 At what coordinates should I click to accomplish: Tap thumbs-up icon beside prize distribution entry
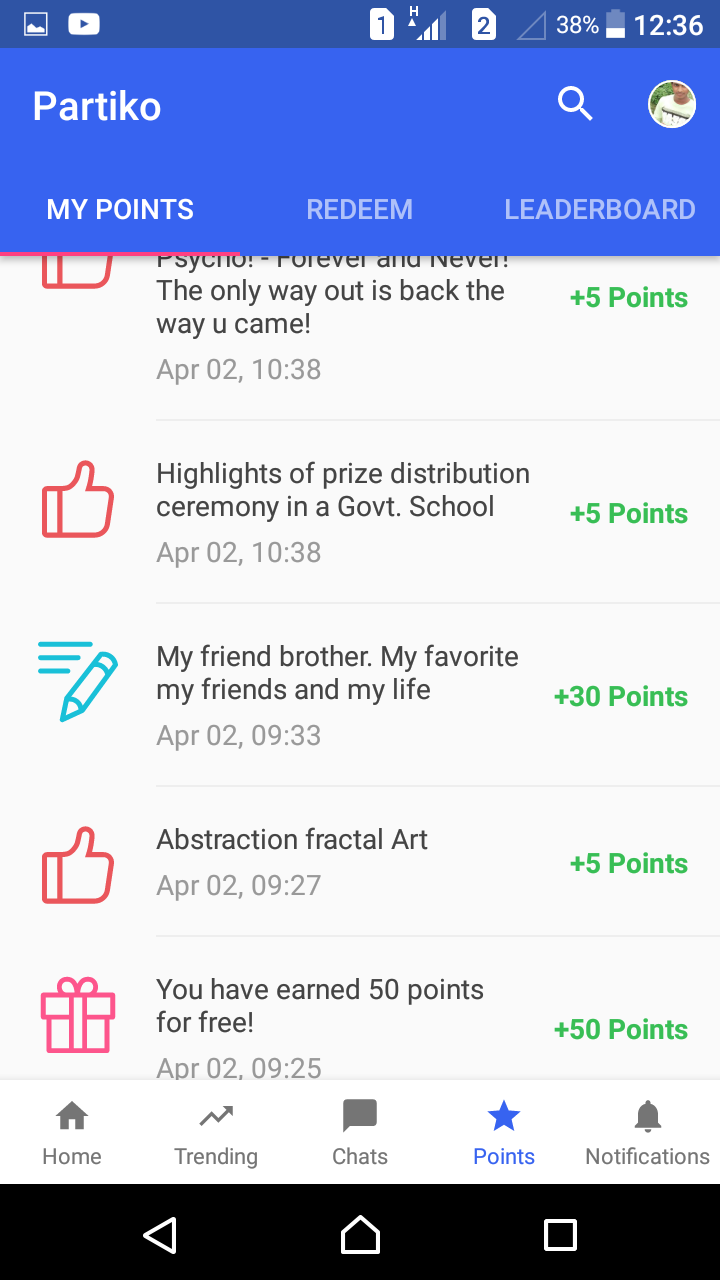77,499
